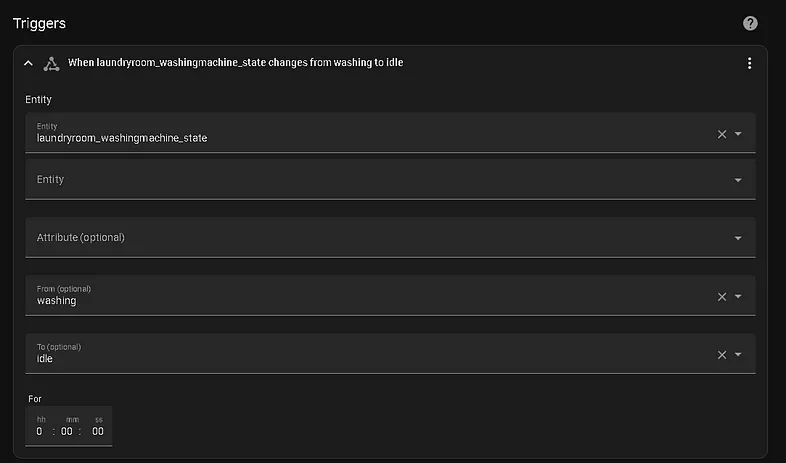Image resolution: width=786 pixels, height=463 pixels.
Task: Expand the To (optional) dropdown arrow
Action: pos(738,354)
